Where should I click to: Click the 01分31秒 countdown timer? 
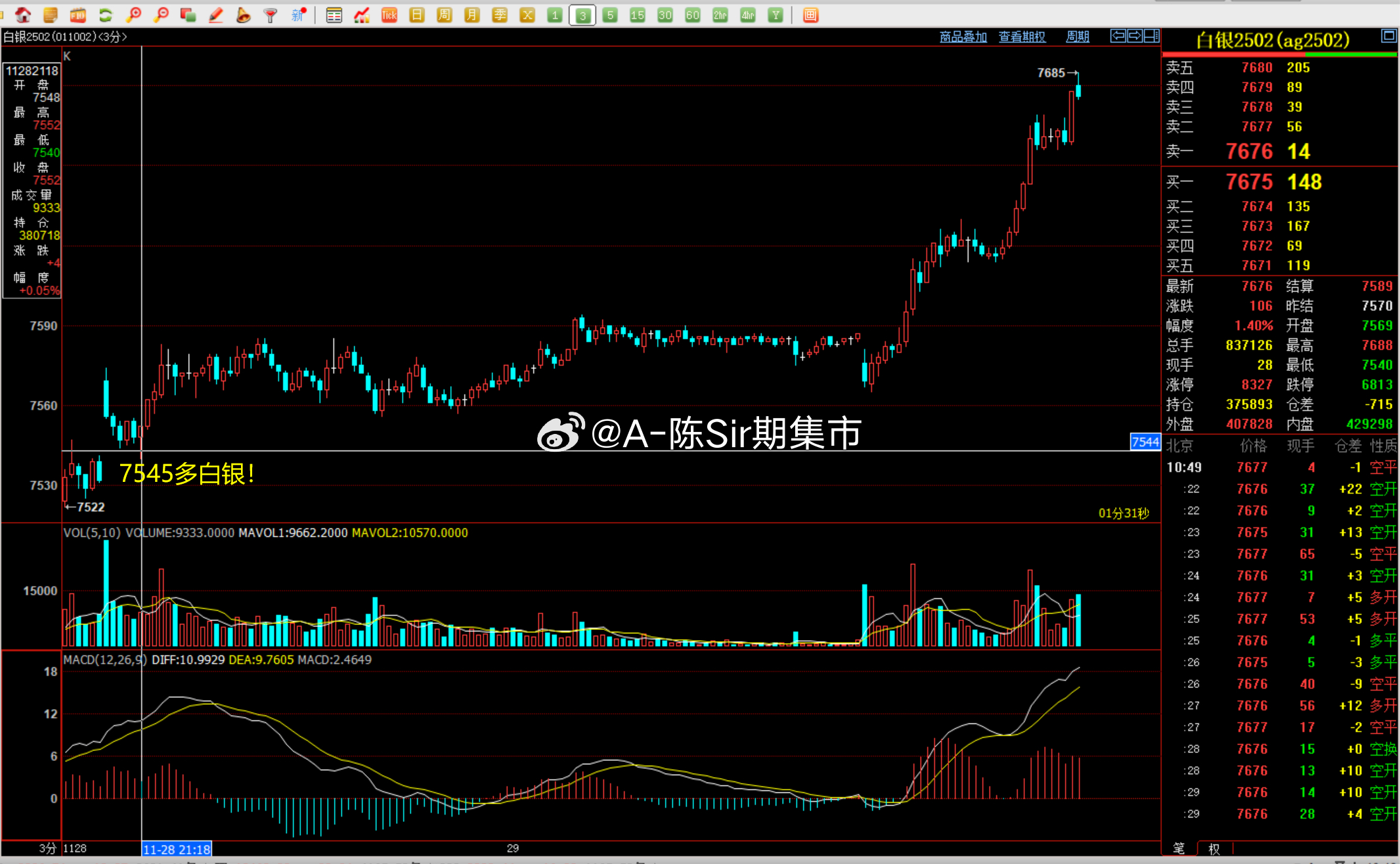pos(1124,513)
